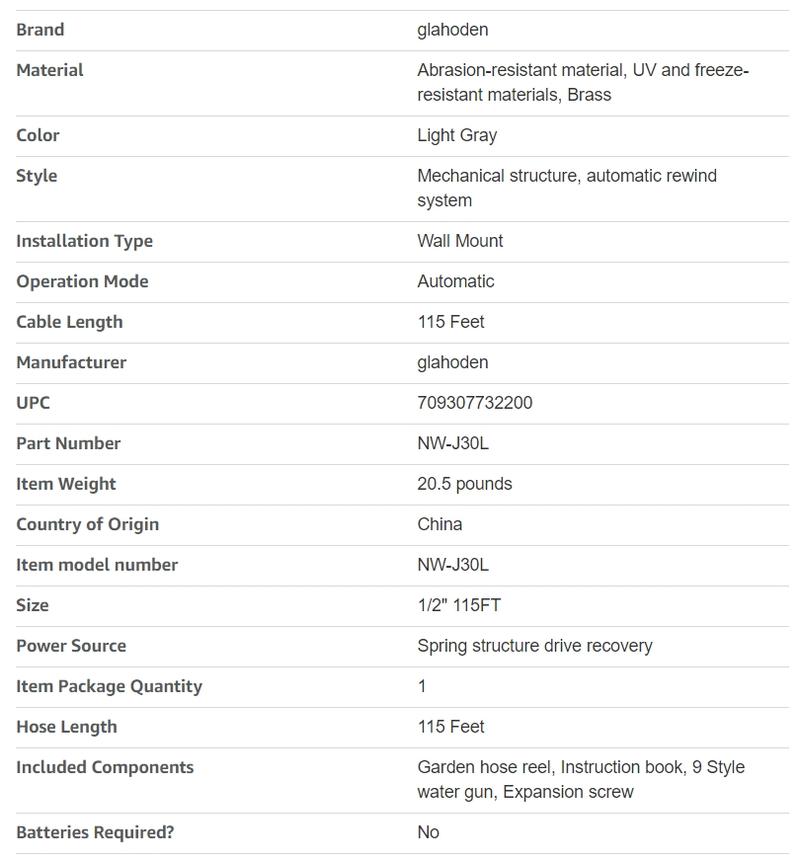Click the UPC number 709307732200
800x860 pixels.
click(x=474, y=403)
